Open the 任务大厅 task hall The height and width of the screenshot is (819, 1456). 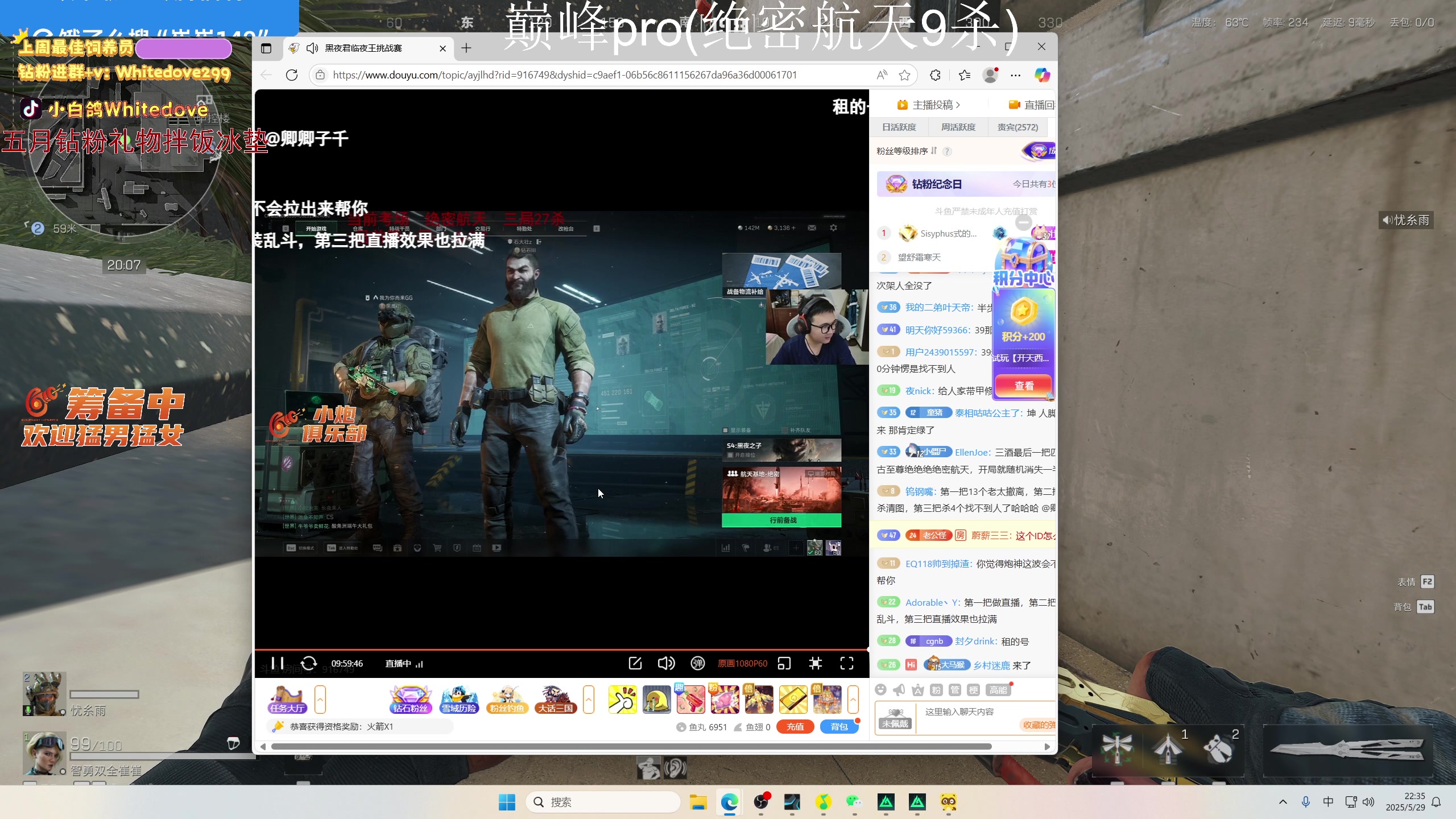coord(287,700)
